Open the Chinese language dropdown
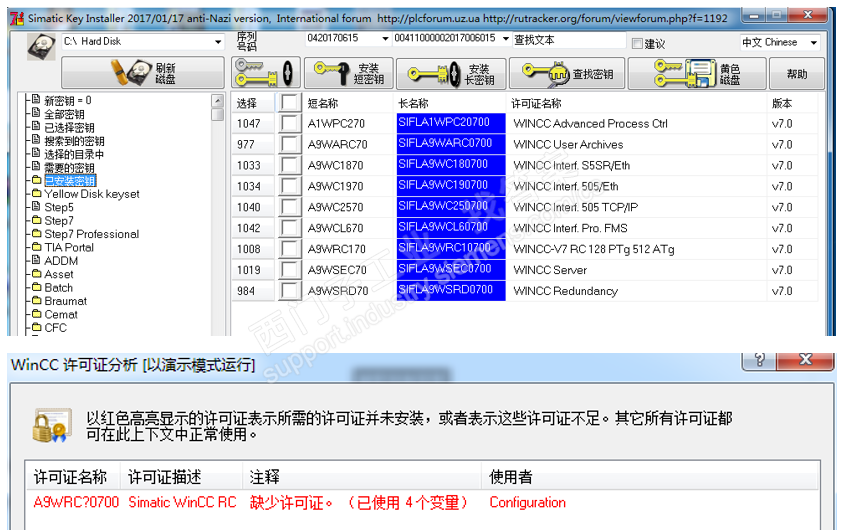Screen dimensions: 847x530 [814, 42]
